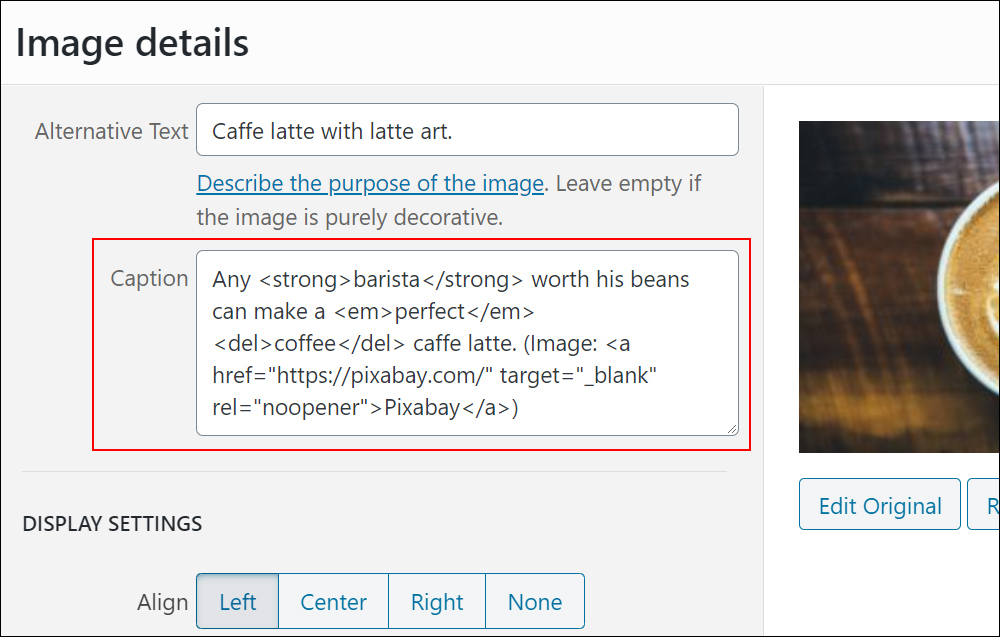Click the 'Alternative Text' field label
The height and width of the screenshot is (637, 1000).
click(112, 131)
